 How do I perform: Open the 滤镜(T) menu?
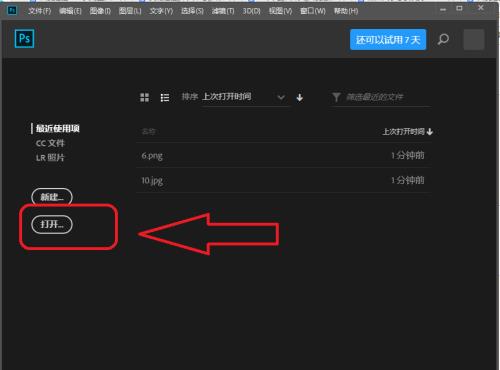(223, 11)
